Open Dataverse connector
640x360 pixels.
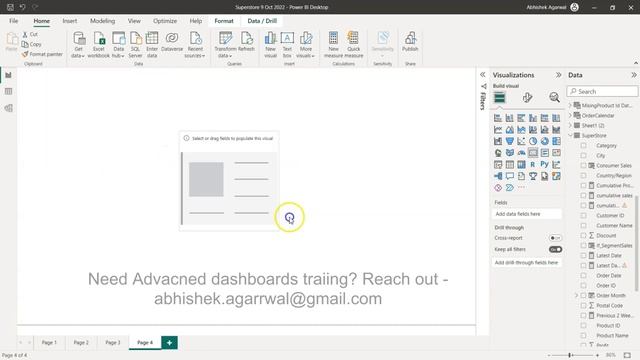point(172,42)
